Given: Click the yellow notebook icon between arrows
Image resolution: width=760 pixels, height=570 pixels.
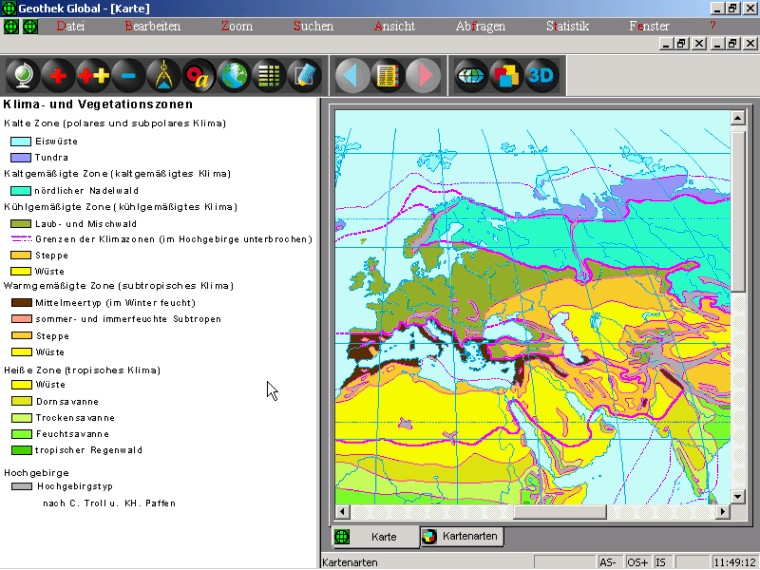Looking at the screenshot, I should (387, 75).
